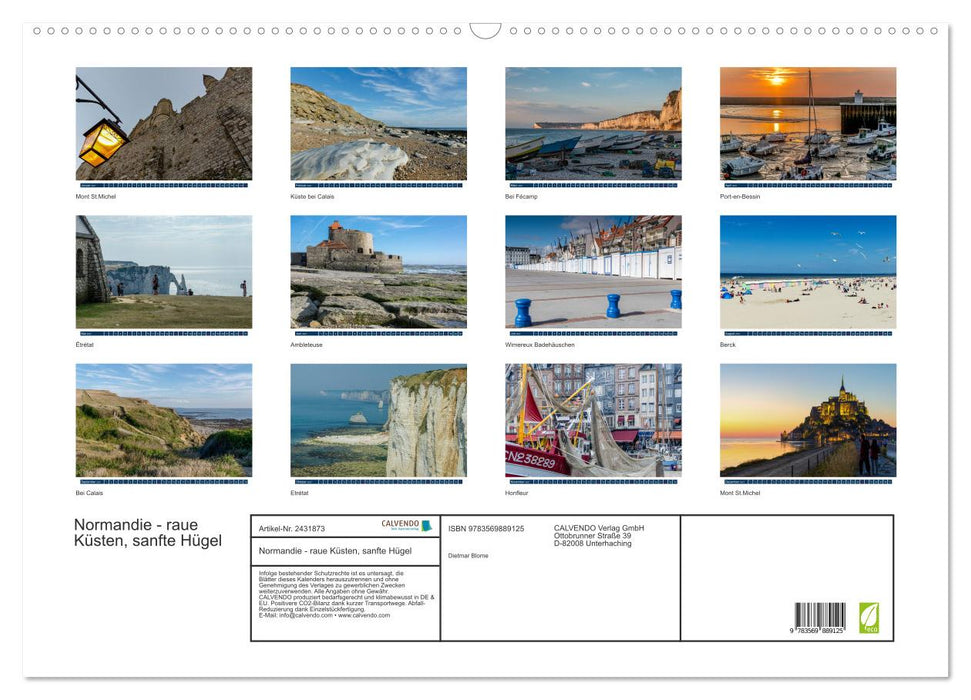Select the caption 'Bei Calais'

pyautogui.click(x=89, y=493)
